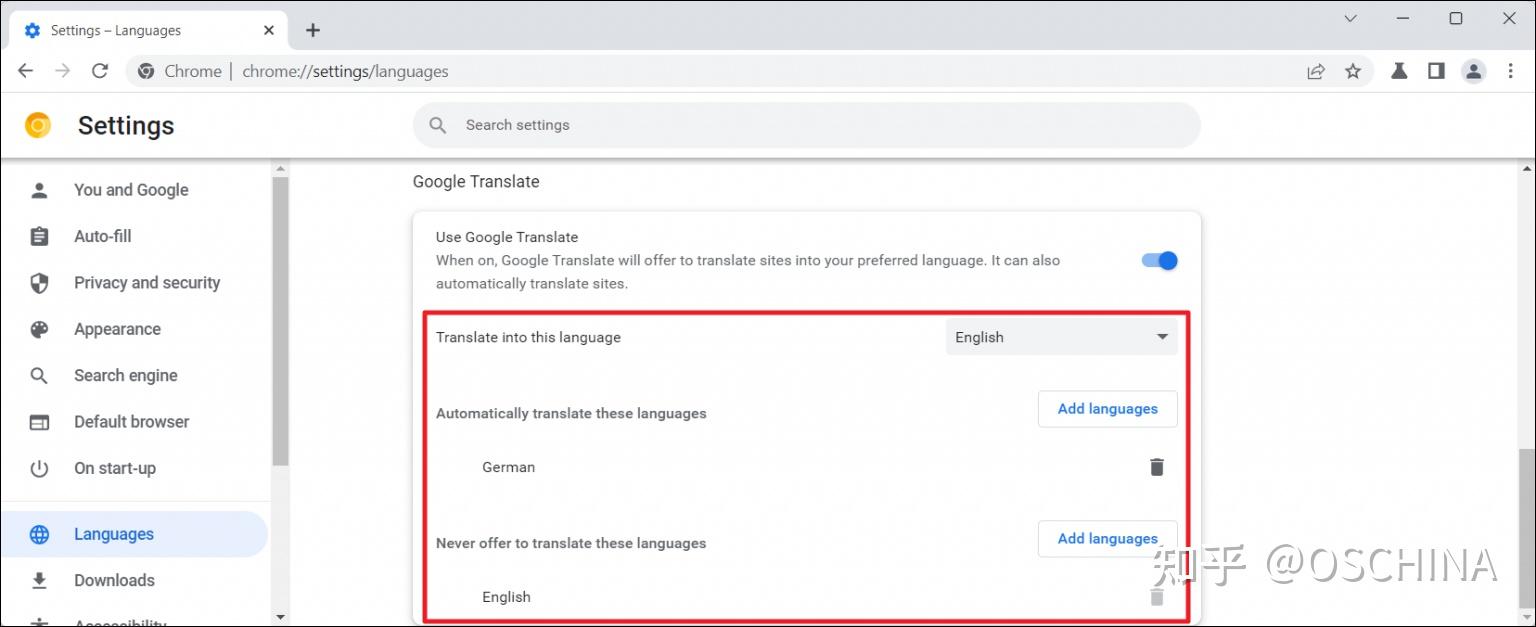Screen dimensions: 1536x627
Task: Bookmark this page with the star icon
Action: [x=1353, y=71]
